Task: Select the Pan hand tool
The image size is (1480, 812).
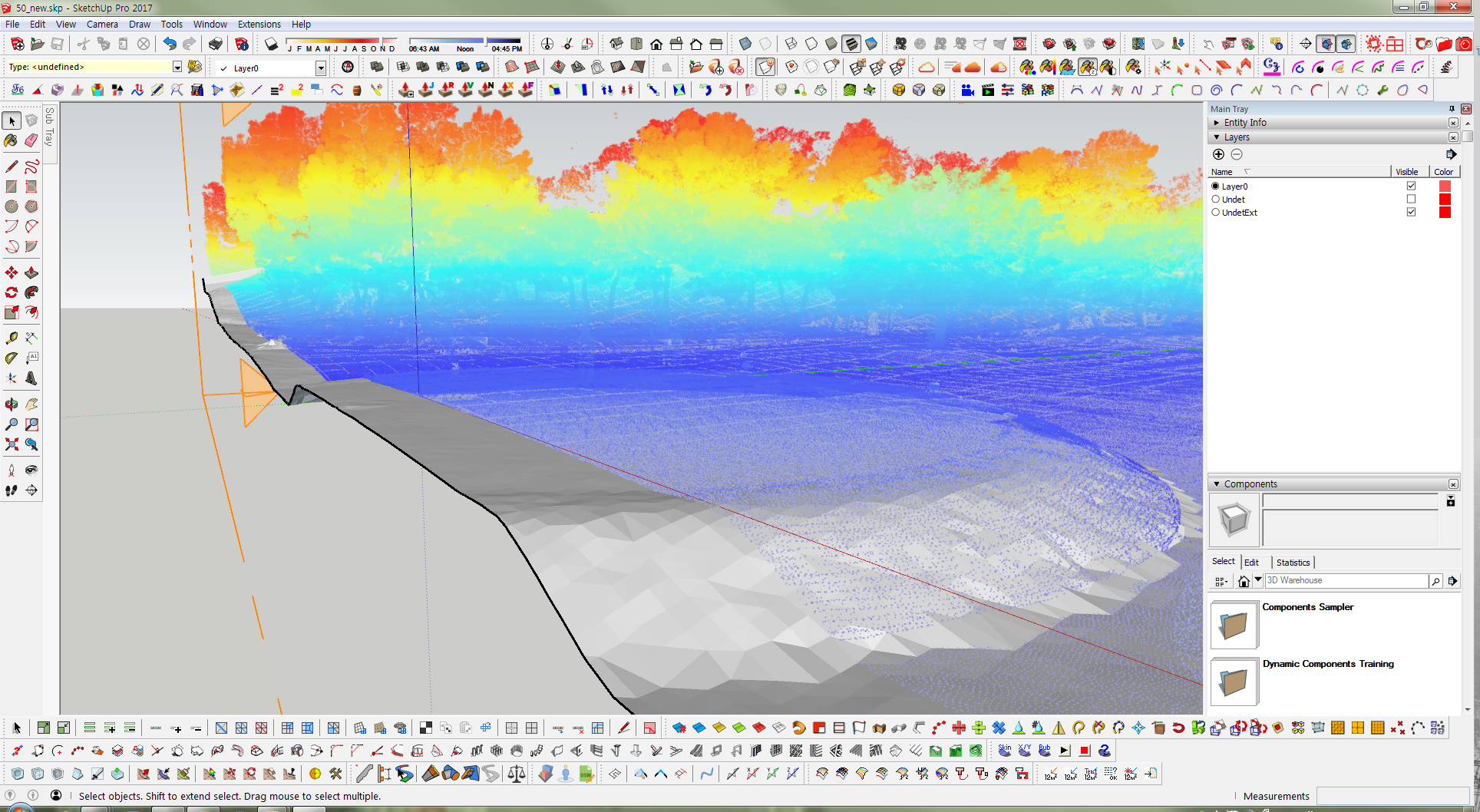Action: [x=31, y=404]
